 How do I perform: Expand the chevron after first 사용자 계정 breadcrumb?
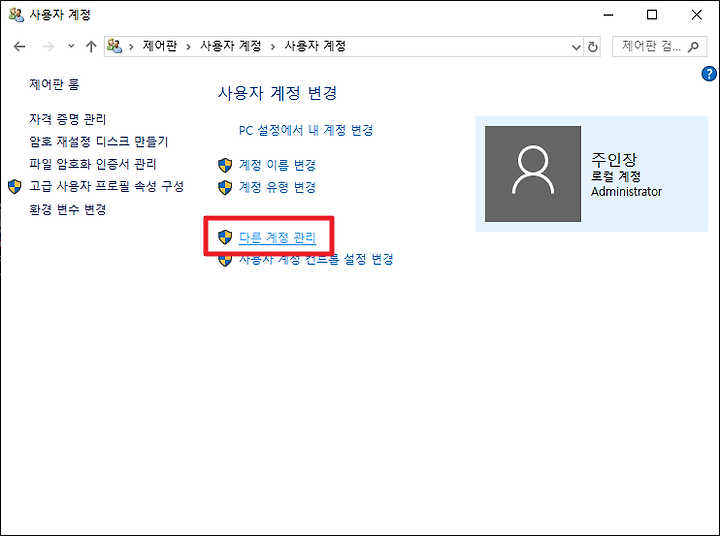click(273, 46)
